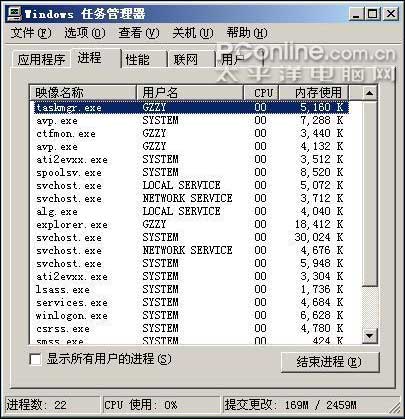Image resolution: width=405 pixels, height=419 pixels.
Task: Toggle 显示所有用户的进程 checkbox
Action: tap(35, 360)
